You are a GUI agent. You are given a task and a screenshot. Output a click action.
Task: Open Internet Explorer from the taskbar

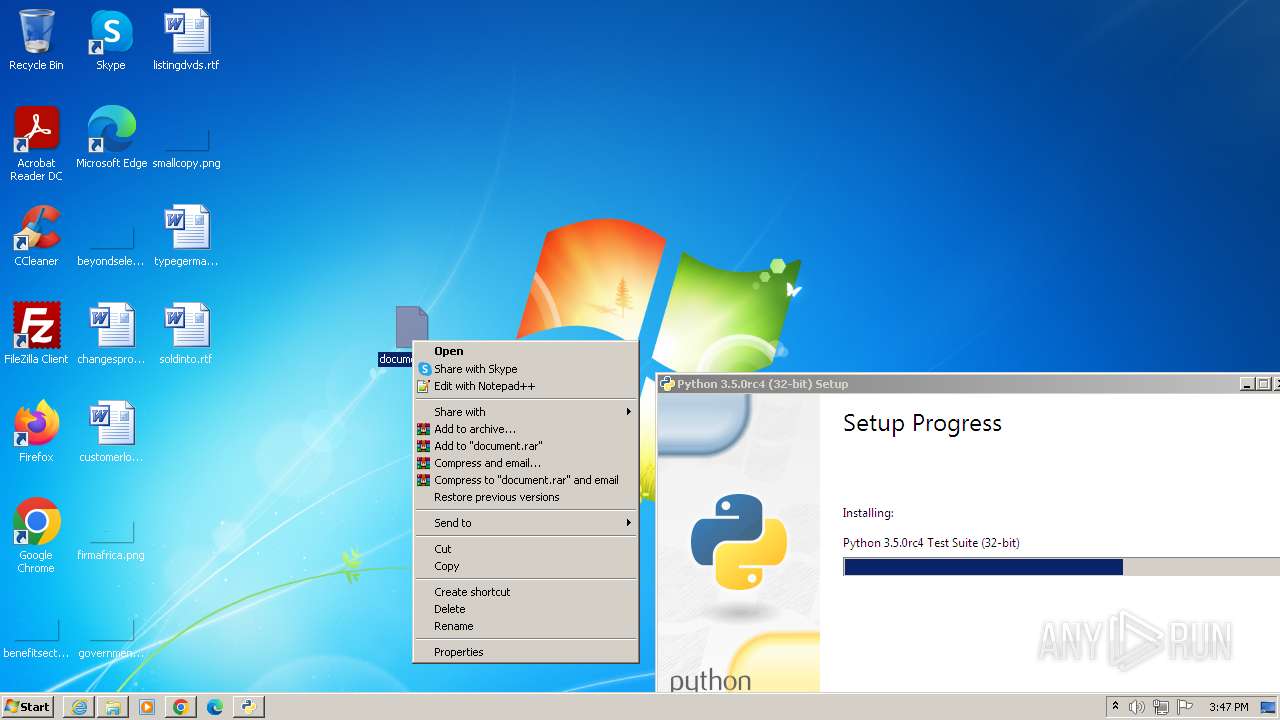(79, 707)
